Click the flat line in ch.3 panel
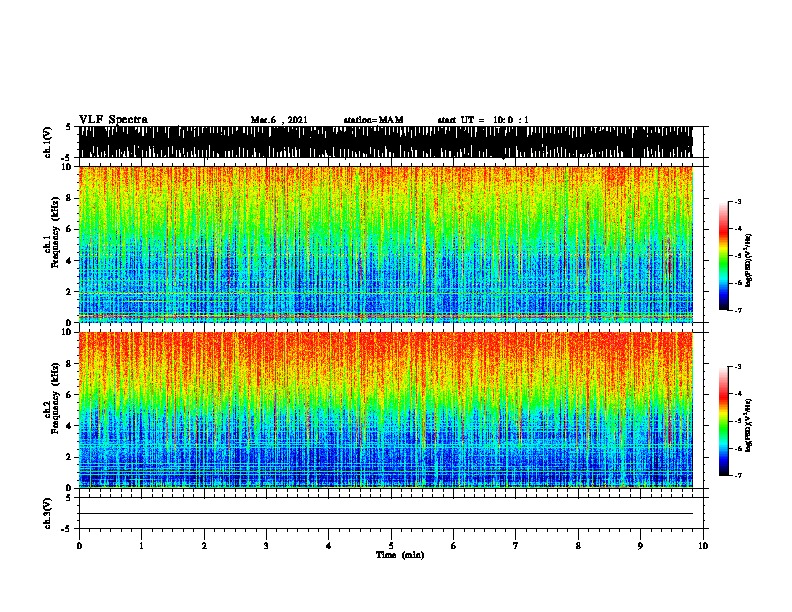This screenshot has height=612, width=792. tap(385, 514)
